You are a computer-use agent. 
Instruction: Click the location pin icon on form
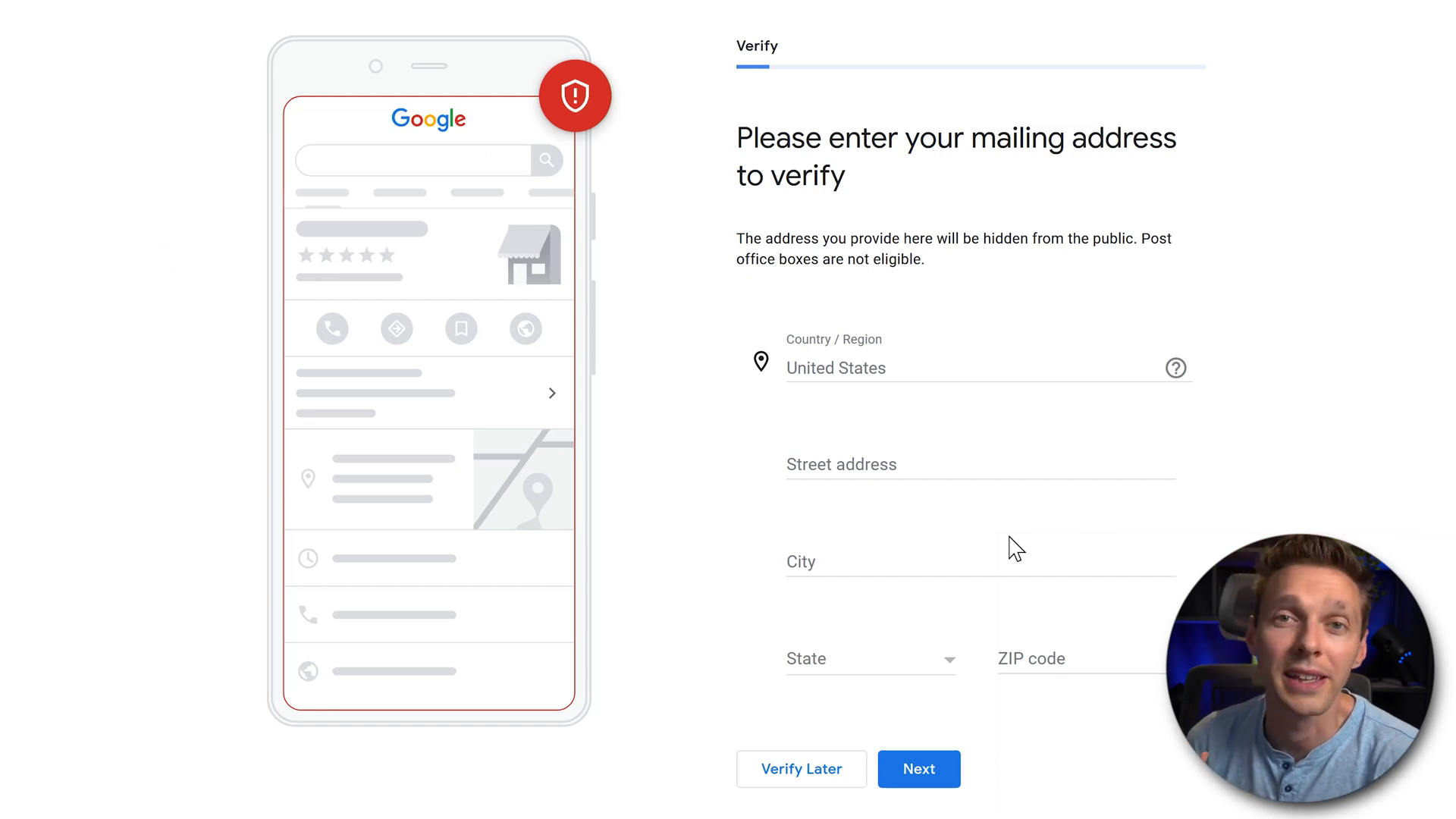pos(761,361)
